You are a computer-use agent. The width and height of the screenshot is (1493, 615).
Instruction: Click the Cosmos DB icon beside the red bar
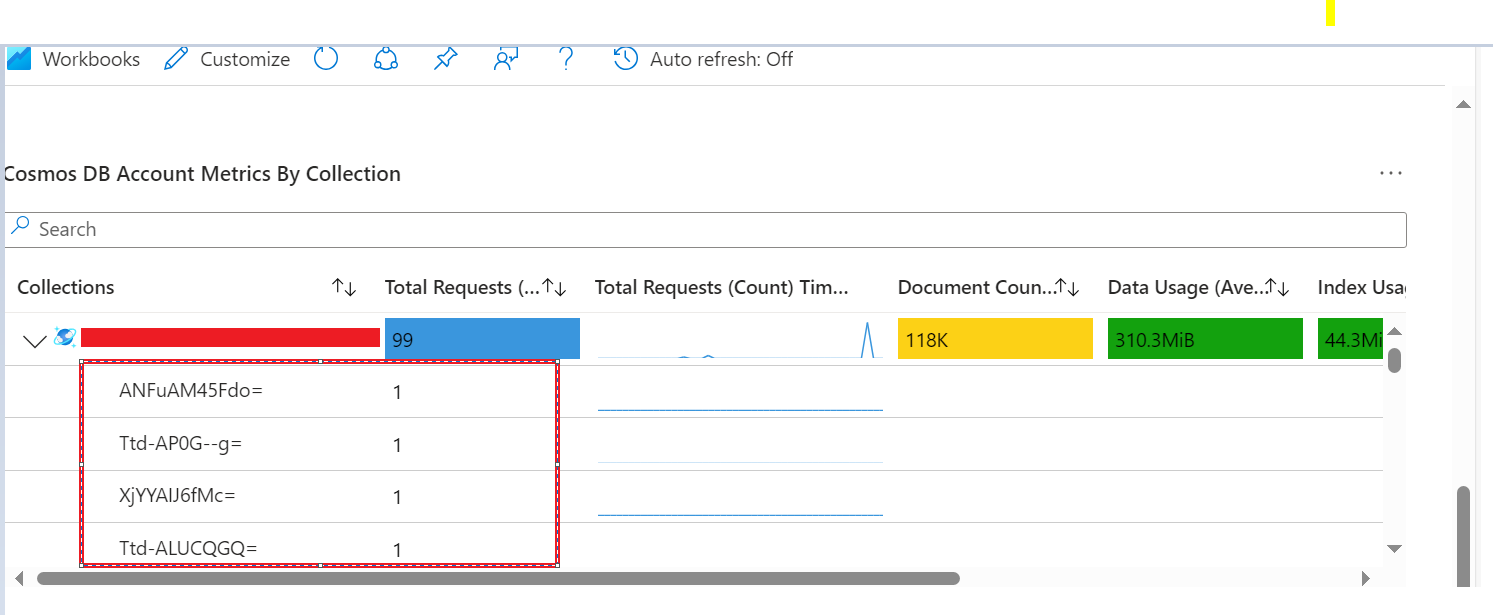64,338
